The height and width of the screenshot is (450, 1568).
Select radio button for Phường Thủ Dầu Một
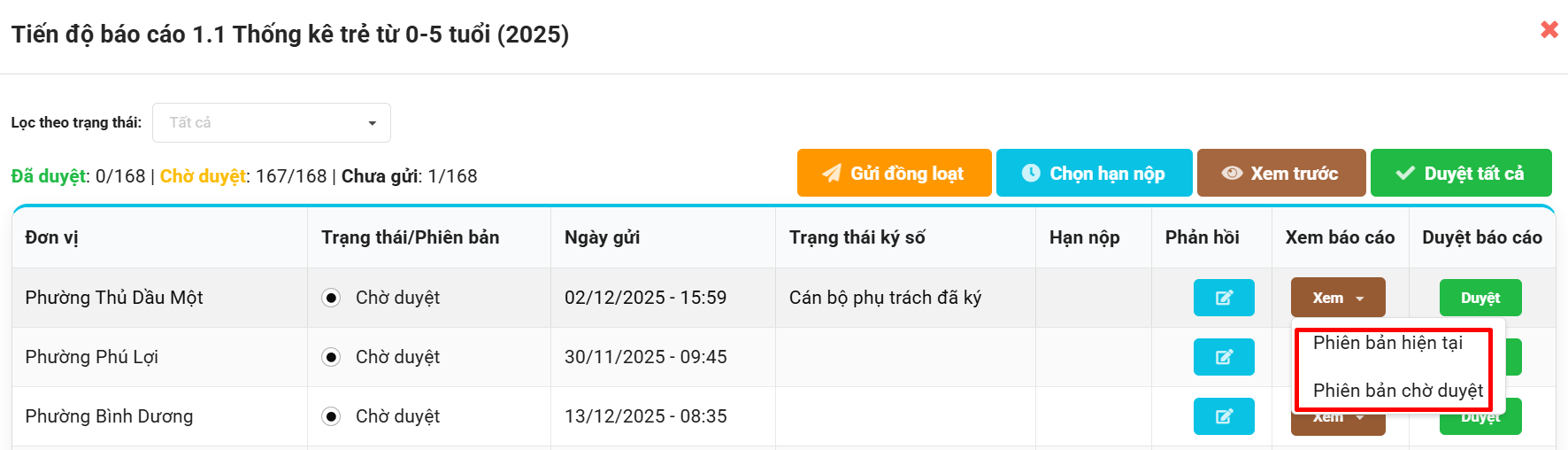click(331, 298)
